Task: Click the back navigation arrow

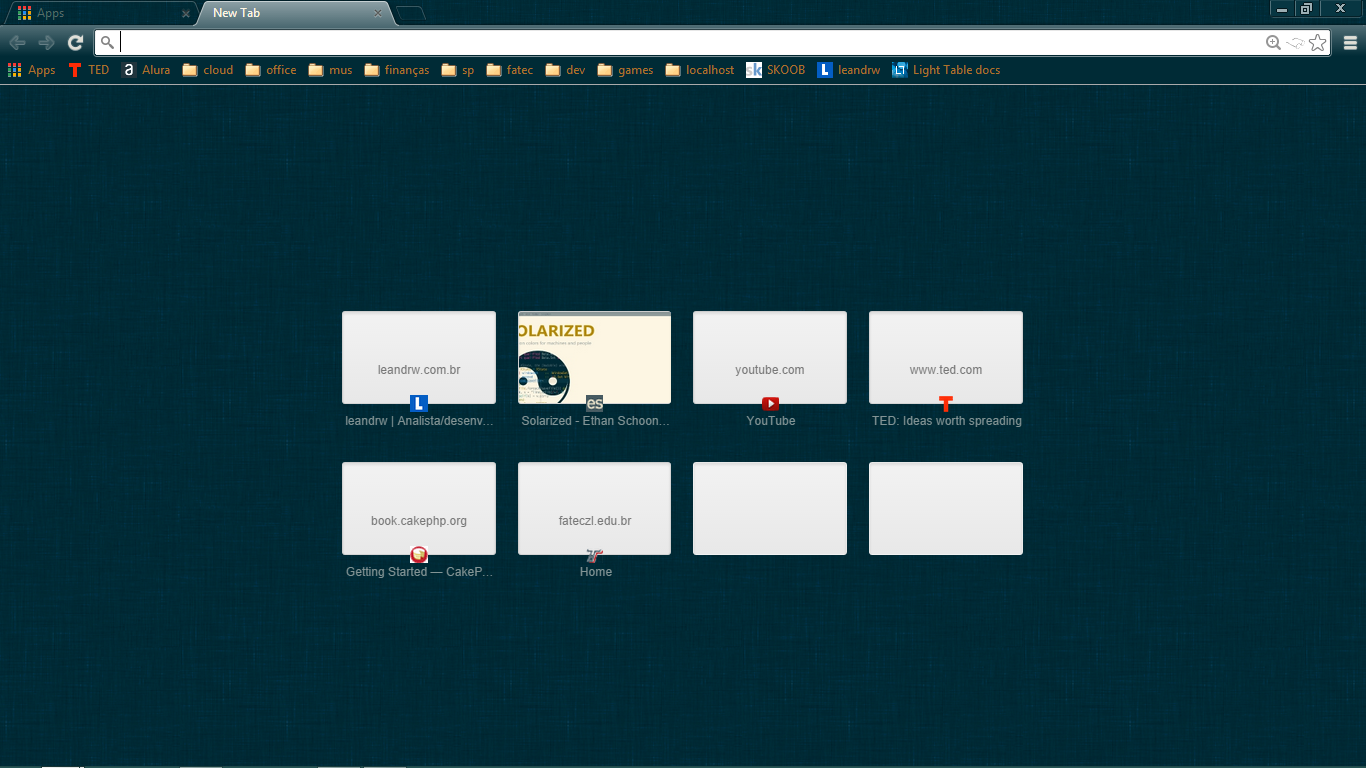Action: coord(17,42)
